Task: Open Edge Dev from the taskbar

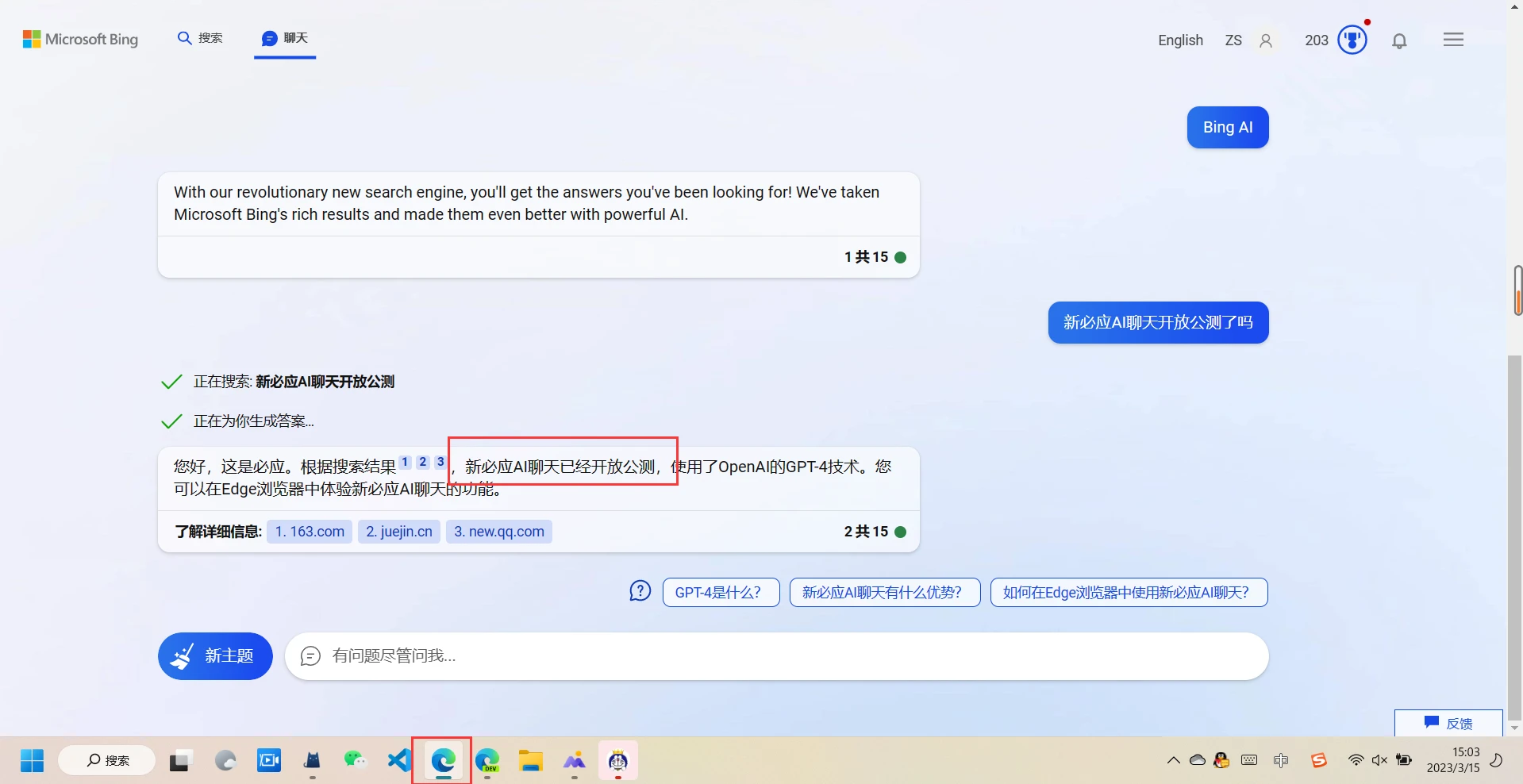Action: [x=487, y=760]
